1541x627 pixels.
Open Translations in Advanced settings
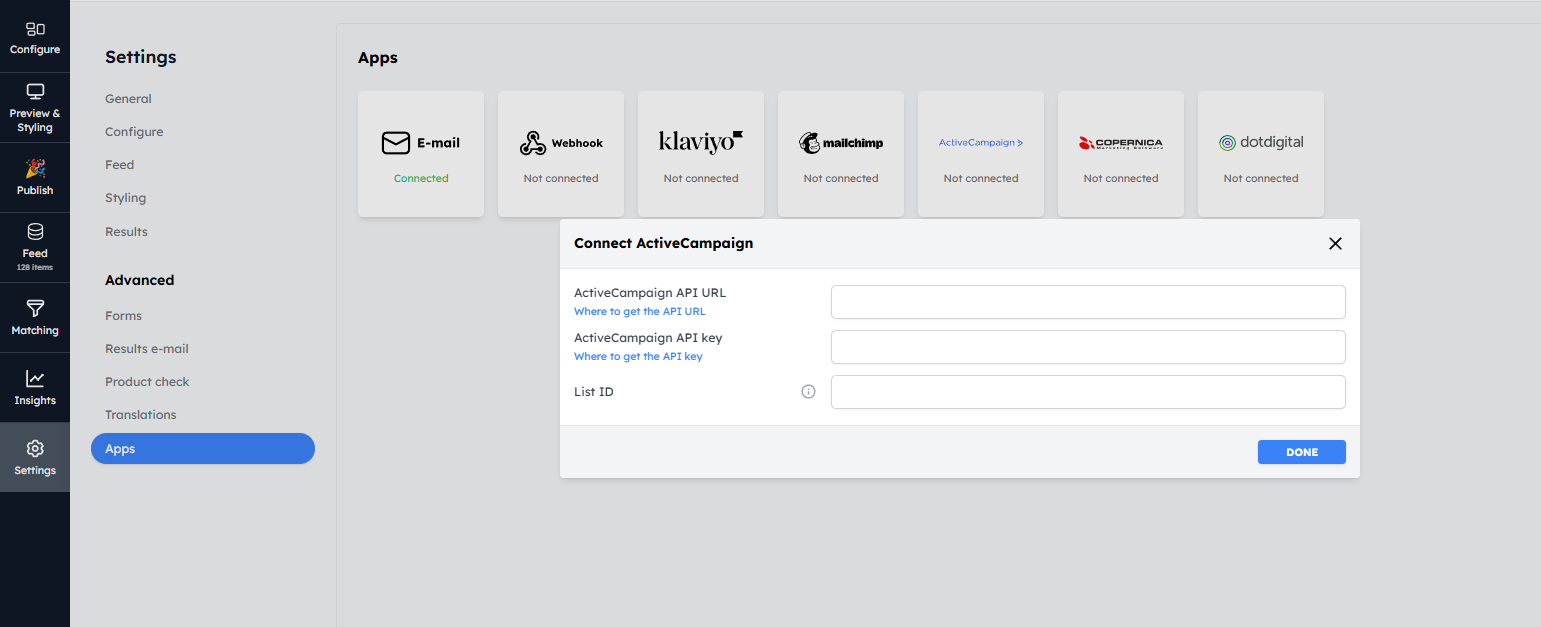141,415
